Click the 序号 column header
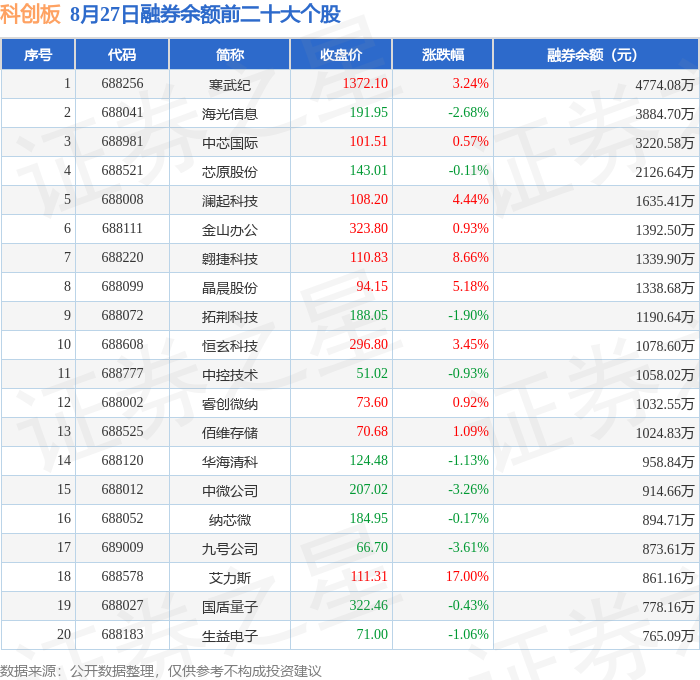 click(38, 54)
